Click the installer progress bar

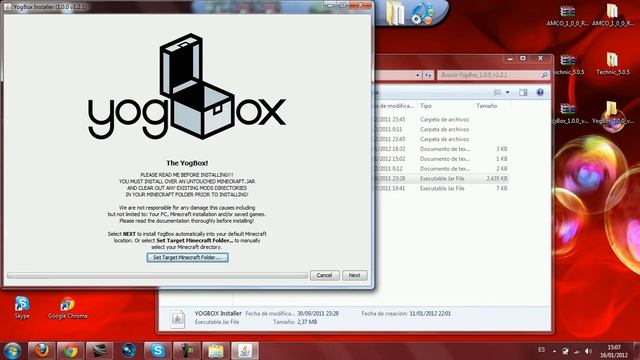tap(157, 276)
